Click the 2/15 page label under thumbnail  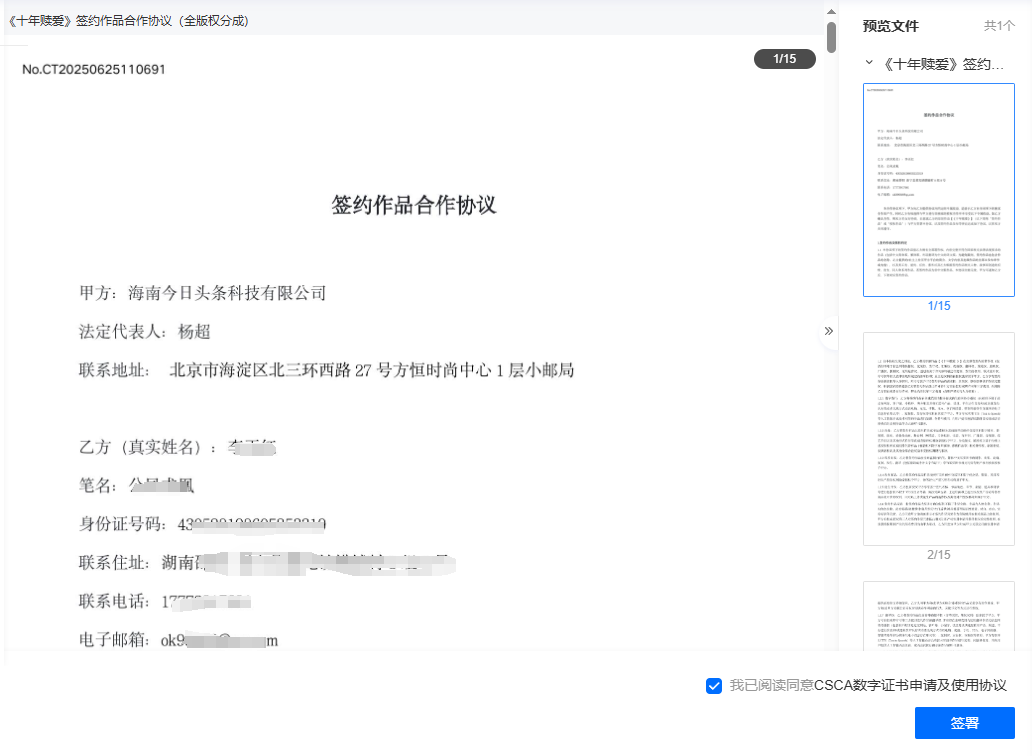[939, 555]
